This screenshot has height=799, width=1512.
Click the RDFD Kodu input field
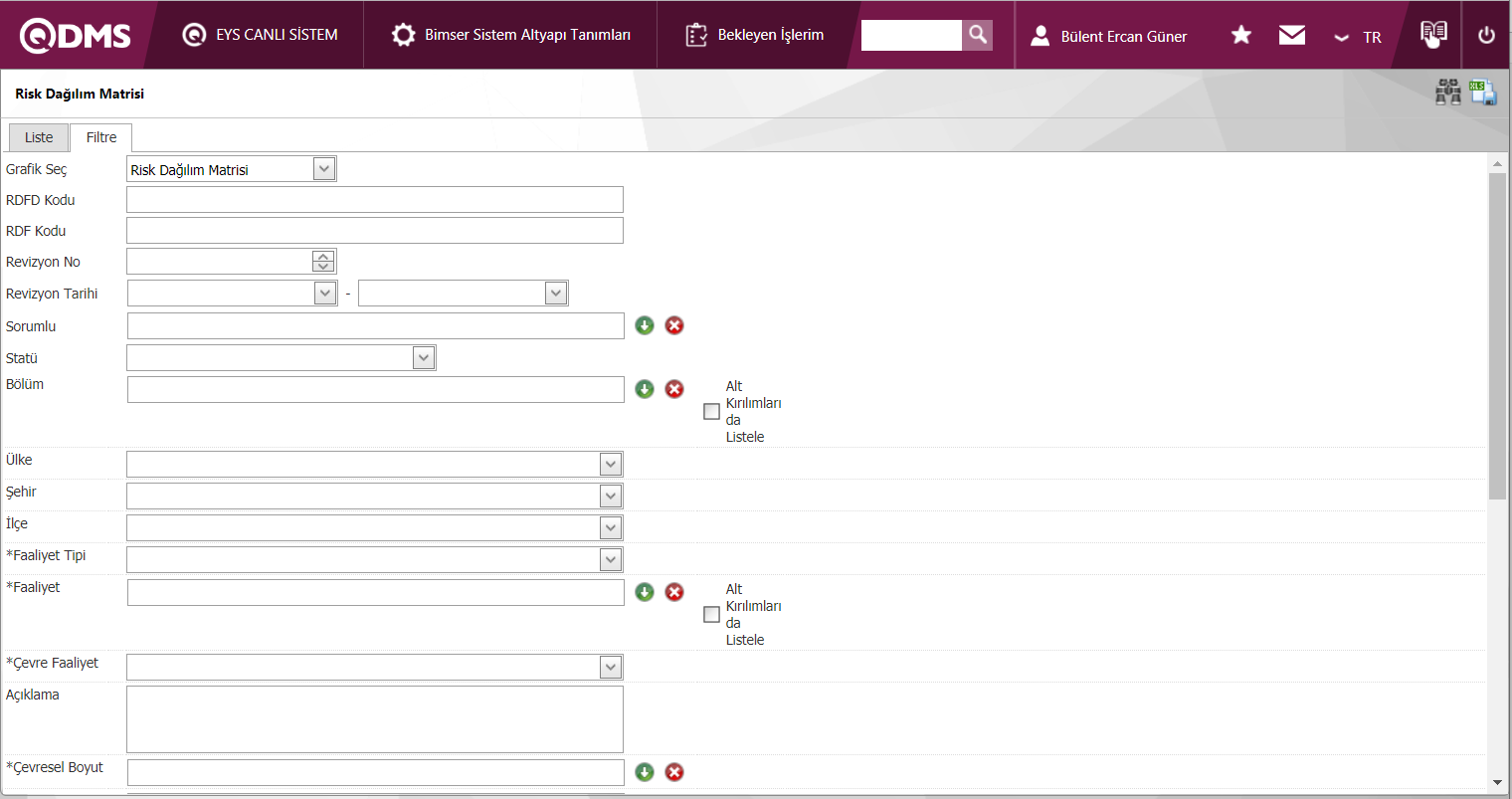click(375, 200)
